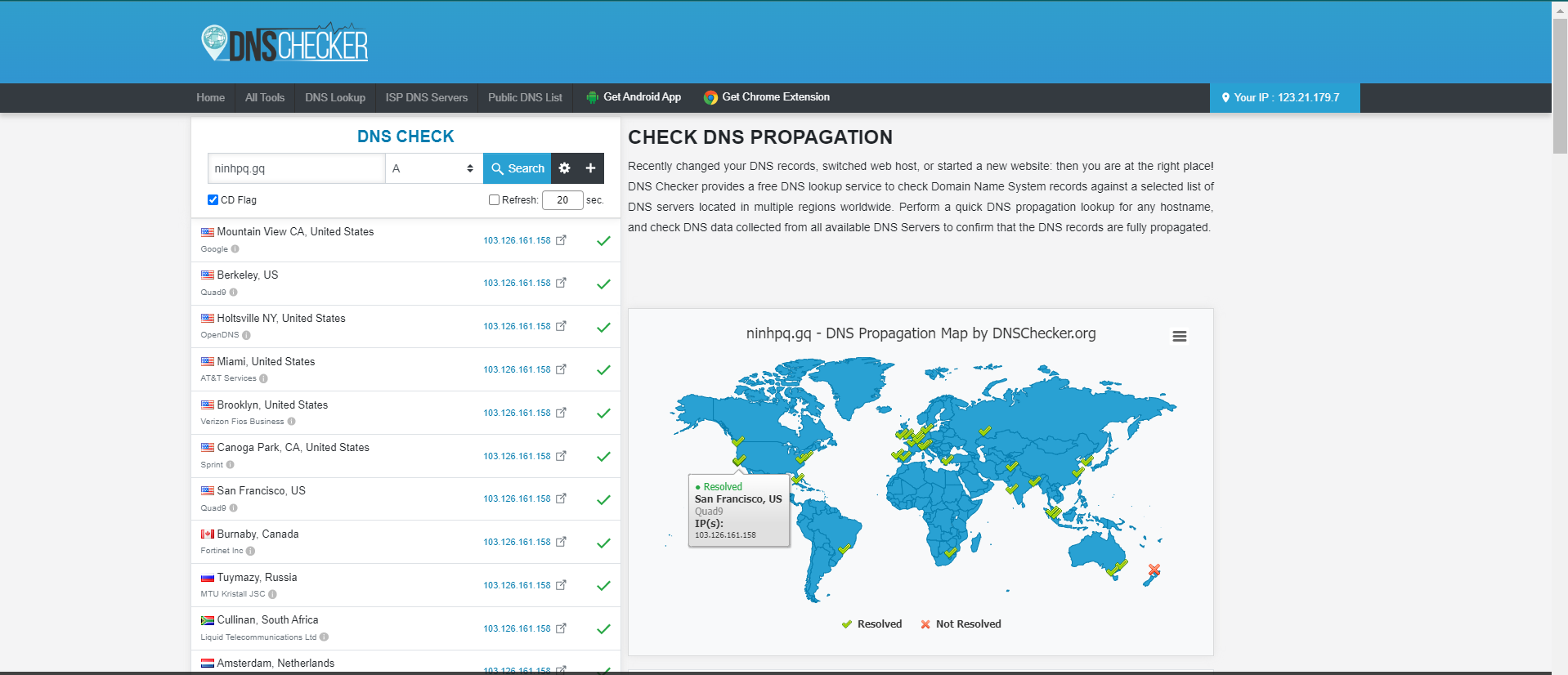Click the DNS CHECK heading
Screen dimensions: 1568x675
[405, 136]
